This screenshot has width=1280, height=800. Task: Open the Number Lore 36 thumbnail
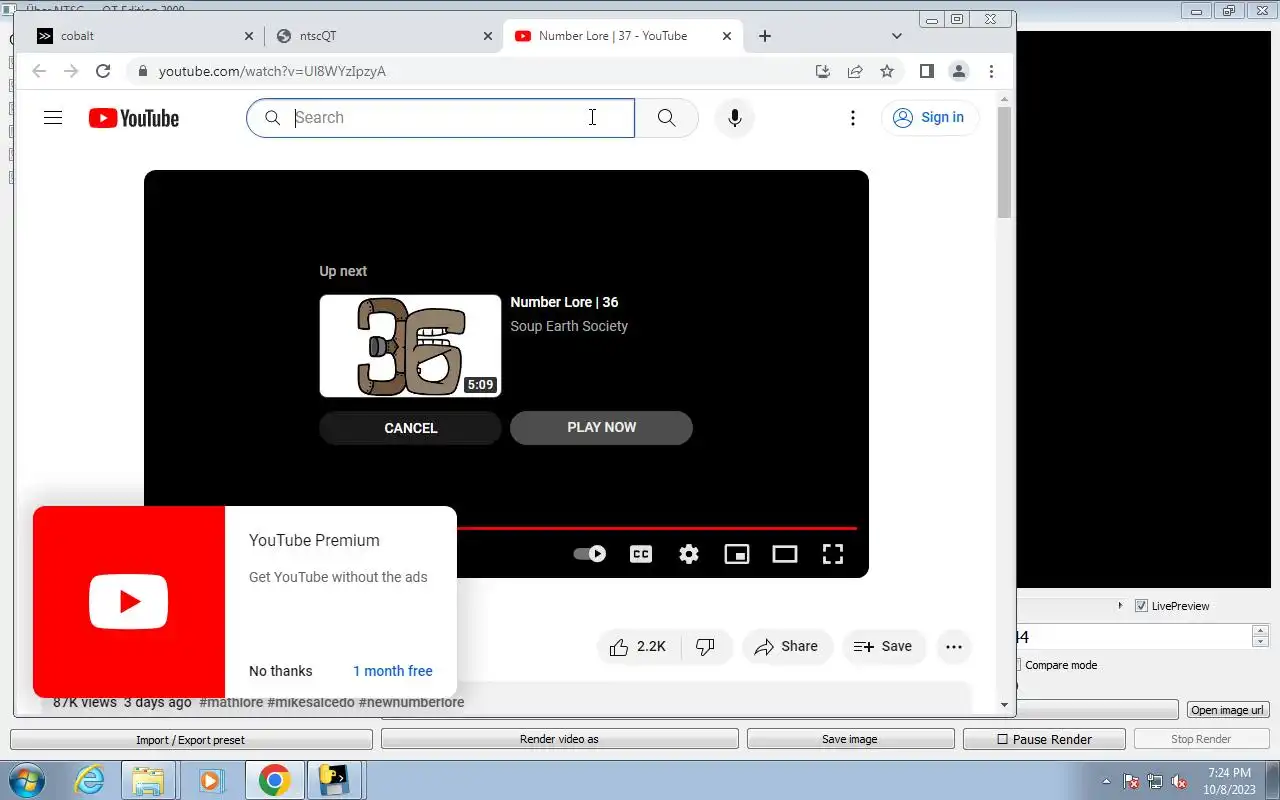(410, 346)
